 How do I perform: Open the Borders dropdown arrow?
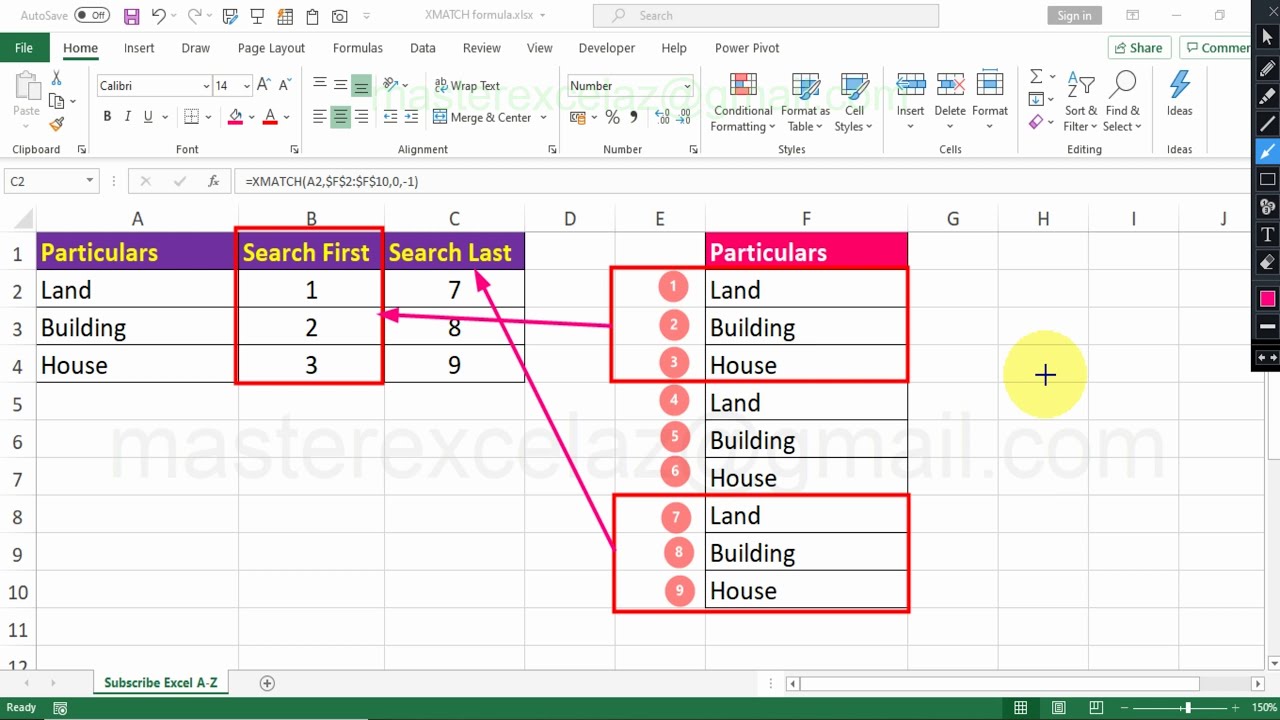208,117
